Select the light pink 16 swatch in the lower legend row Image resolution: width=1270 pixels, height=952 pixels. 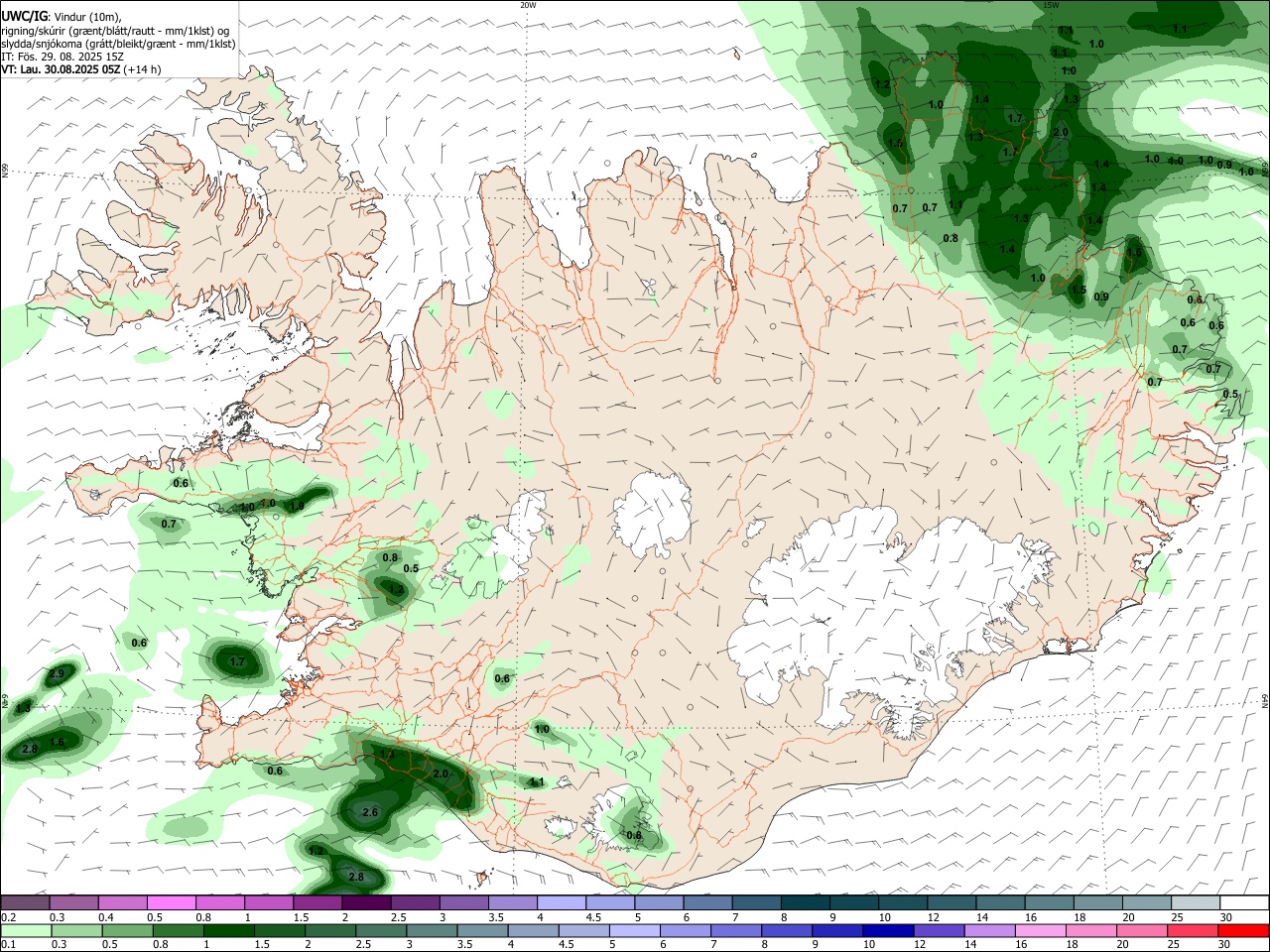[x=1041, y=931]
